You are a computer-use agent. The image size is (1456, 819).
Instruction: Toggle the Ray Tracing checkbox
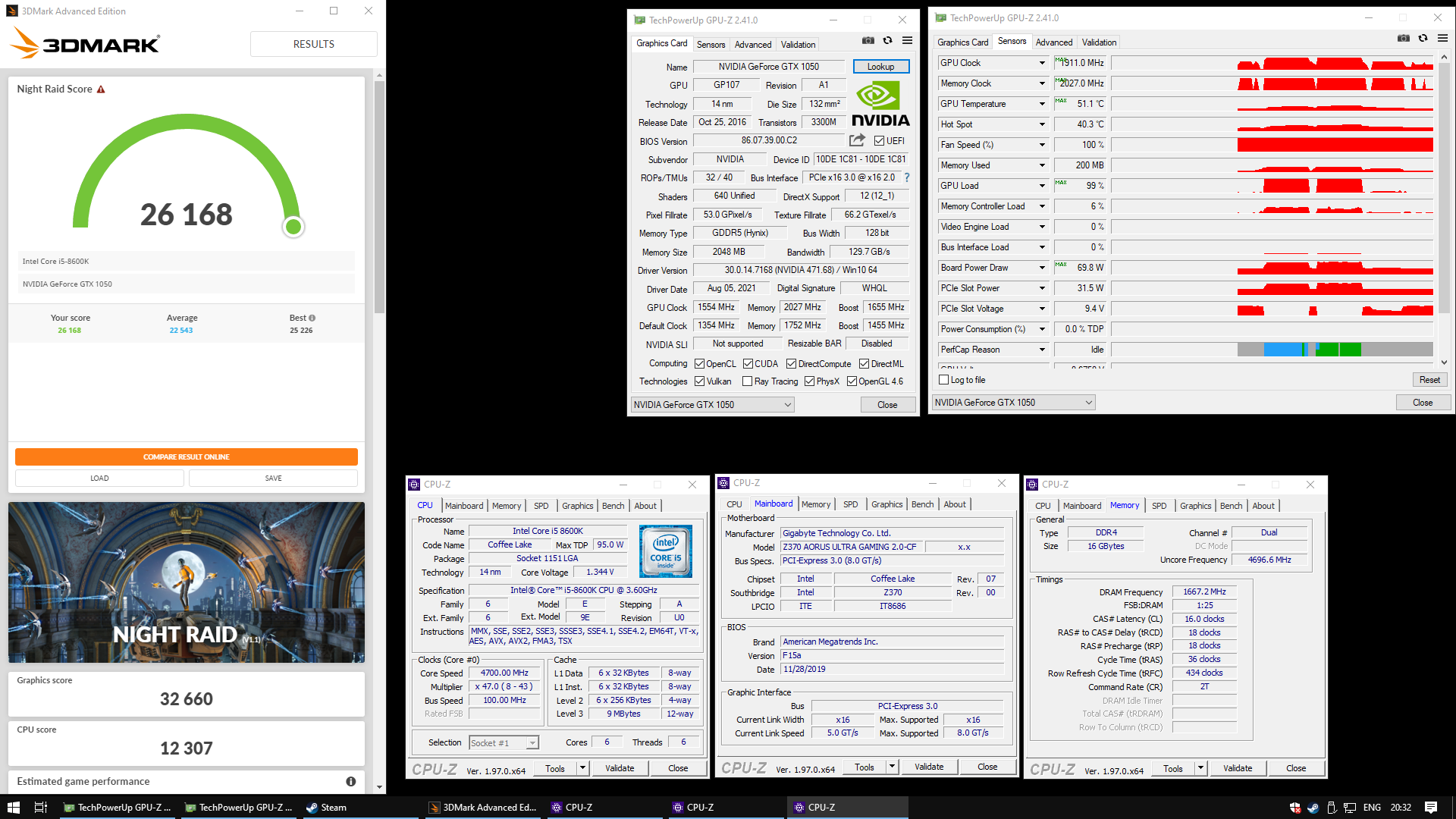(x=748, y=381)
